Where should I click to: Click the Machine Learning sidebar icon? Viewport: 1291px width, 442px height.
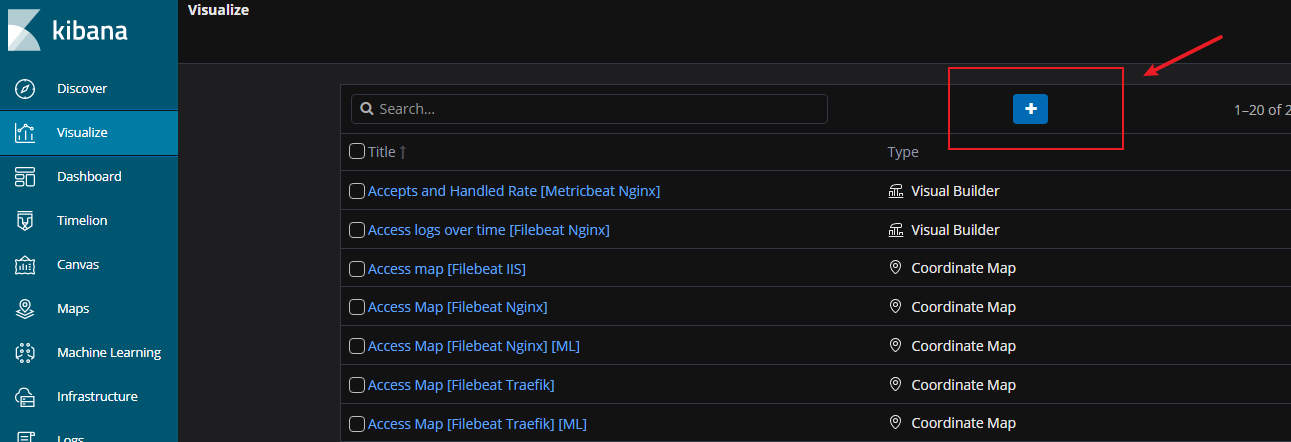point(26,353)
